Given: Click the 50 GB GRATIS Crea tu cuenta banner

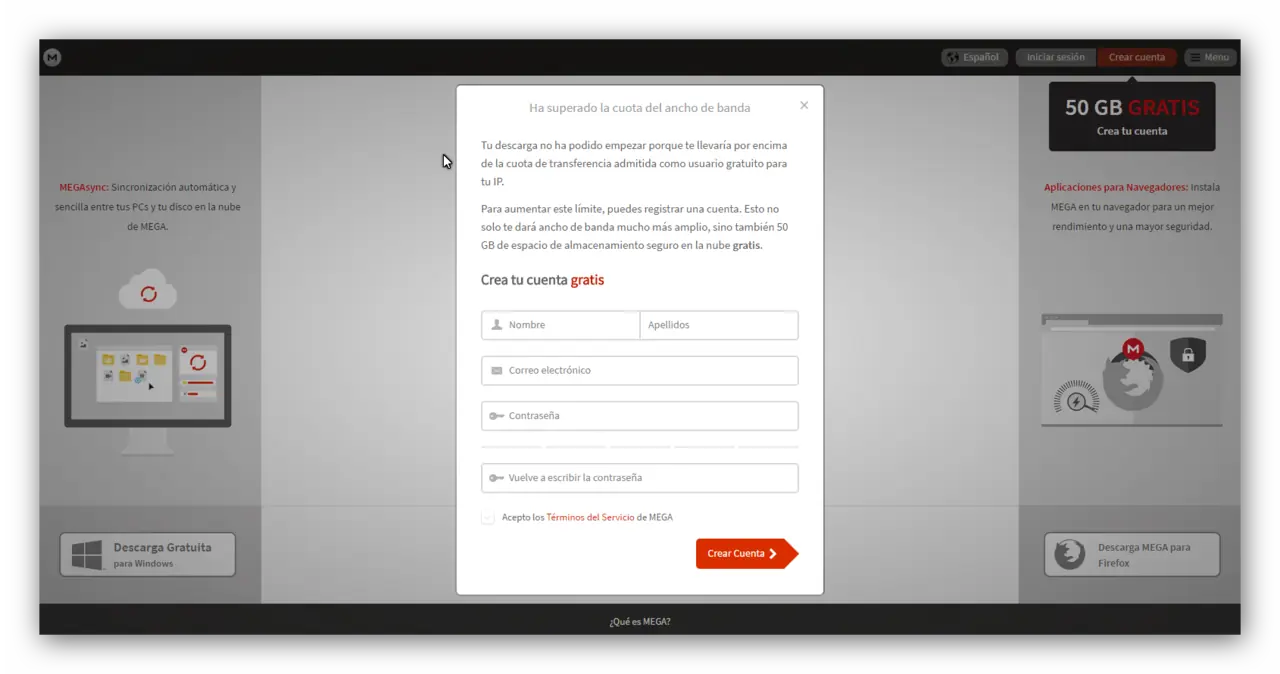Looking at the screenshot, I should (x=1132, y=117).
